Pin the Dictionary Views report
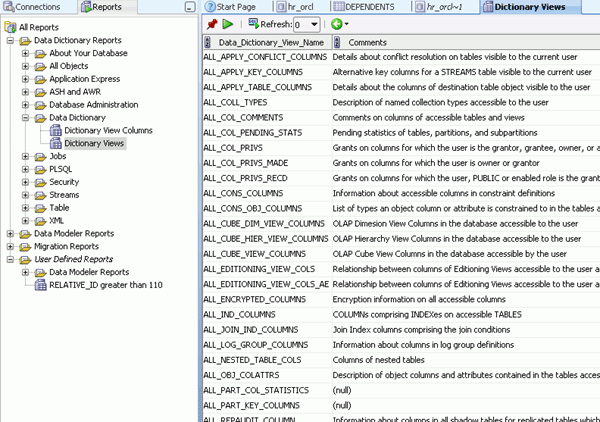This screenshot has width=600, height=422. pyautogui.click(x=212, y=24)
